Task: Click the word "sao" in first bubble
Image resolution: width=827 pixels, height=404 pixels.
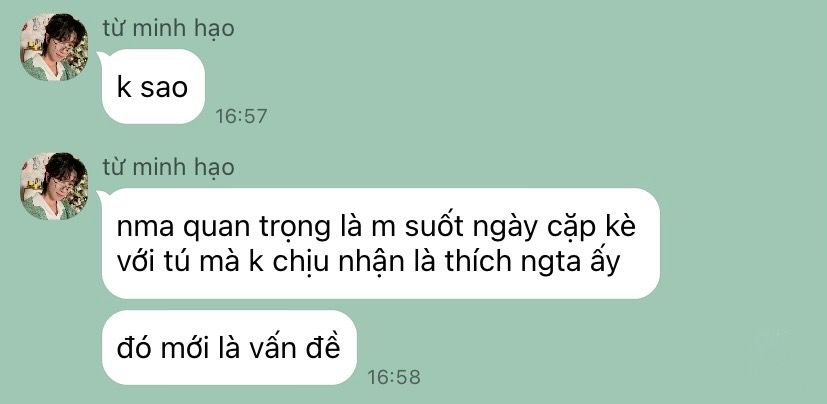Action: pyautogui.click(x=164, y=88)
